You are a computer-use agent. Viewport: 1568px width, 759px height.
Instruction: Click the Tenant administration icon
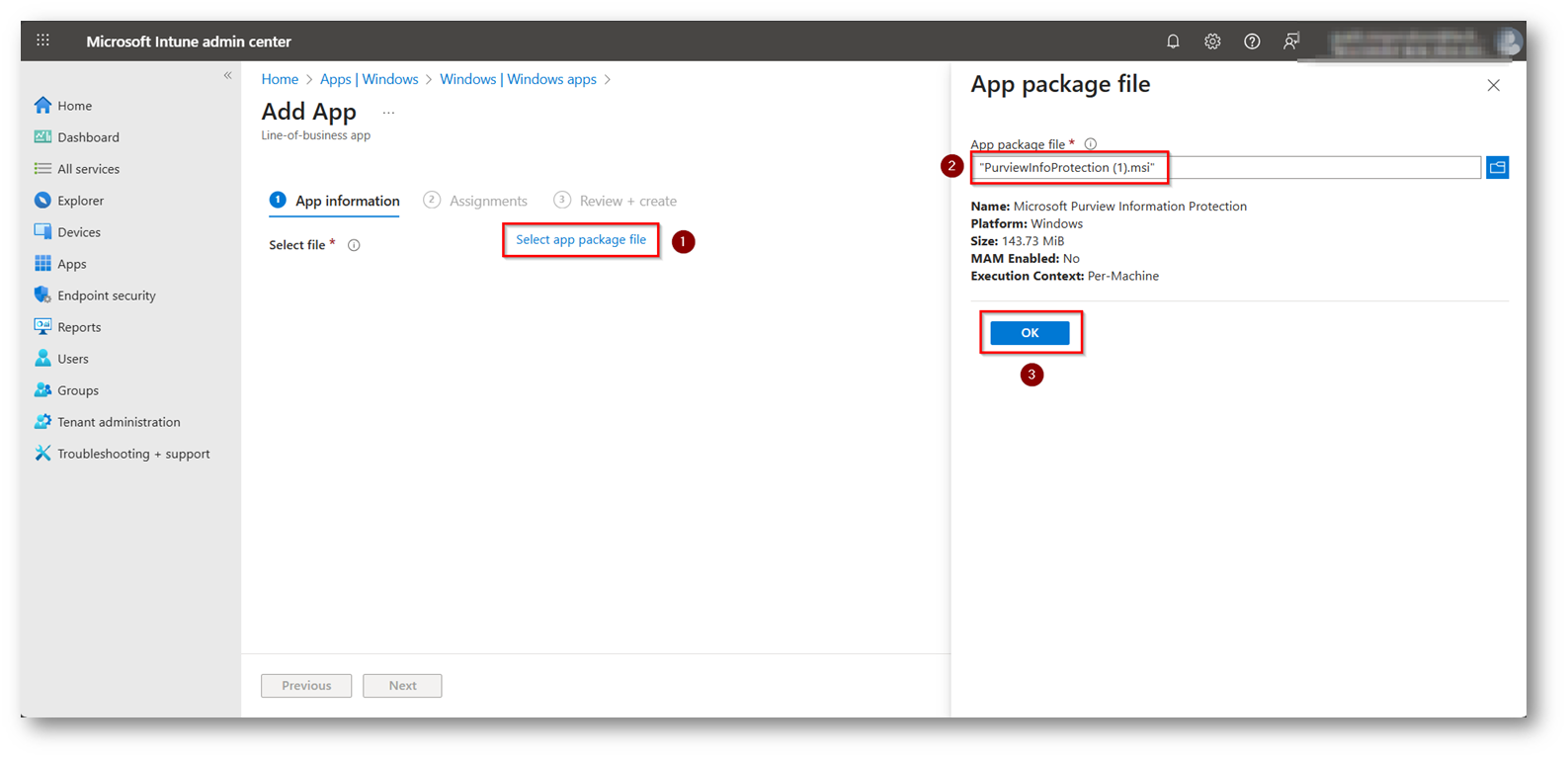pyautogui.click(x=42, y=421)
